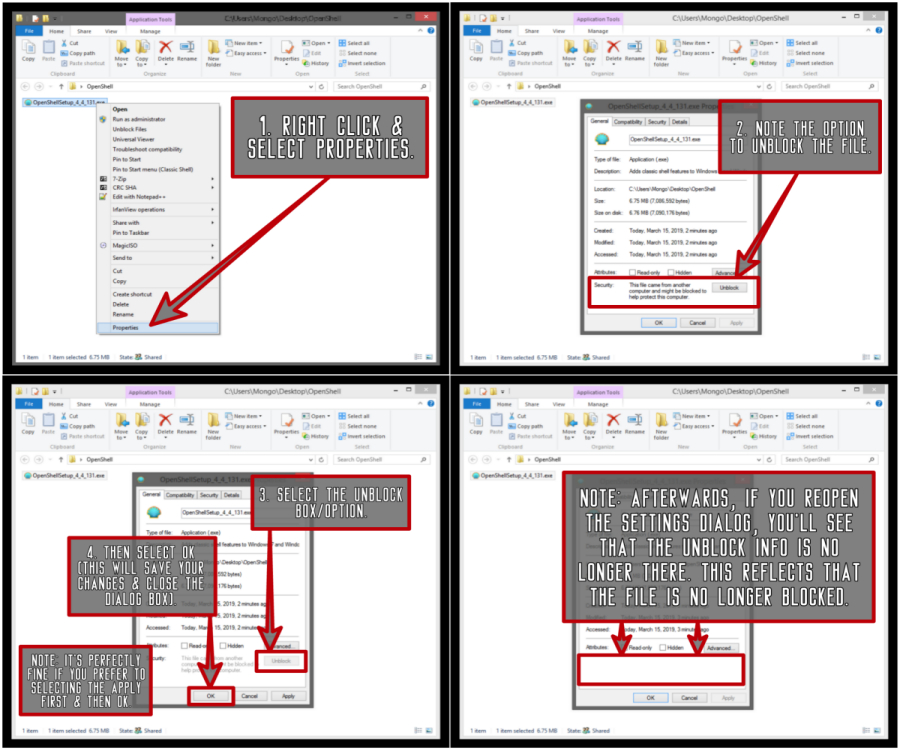Click the Rename icon on the ribbon

186,48
